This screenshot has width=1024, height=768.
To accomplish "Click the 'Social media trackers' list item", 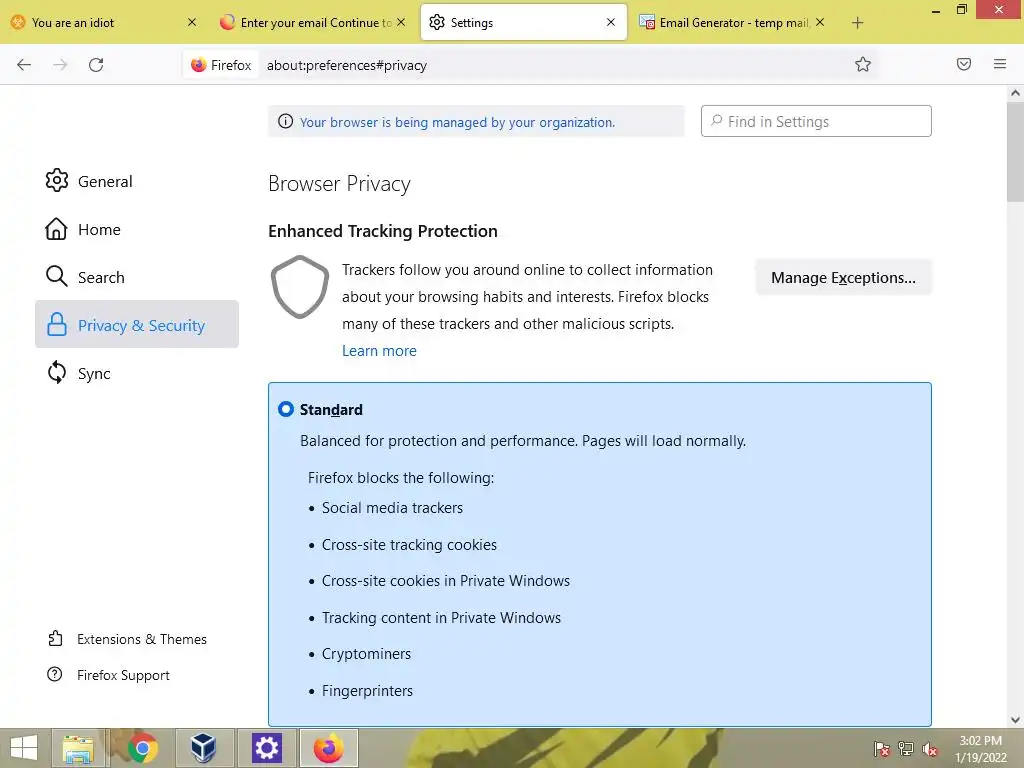I will [x=392, y=508].
